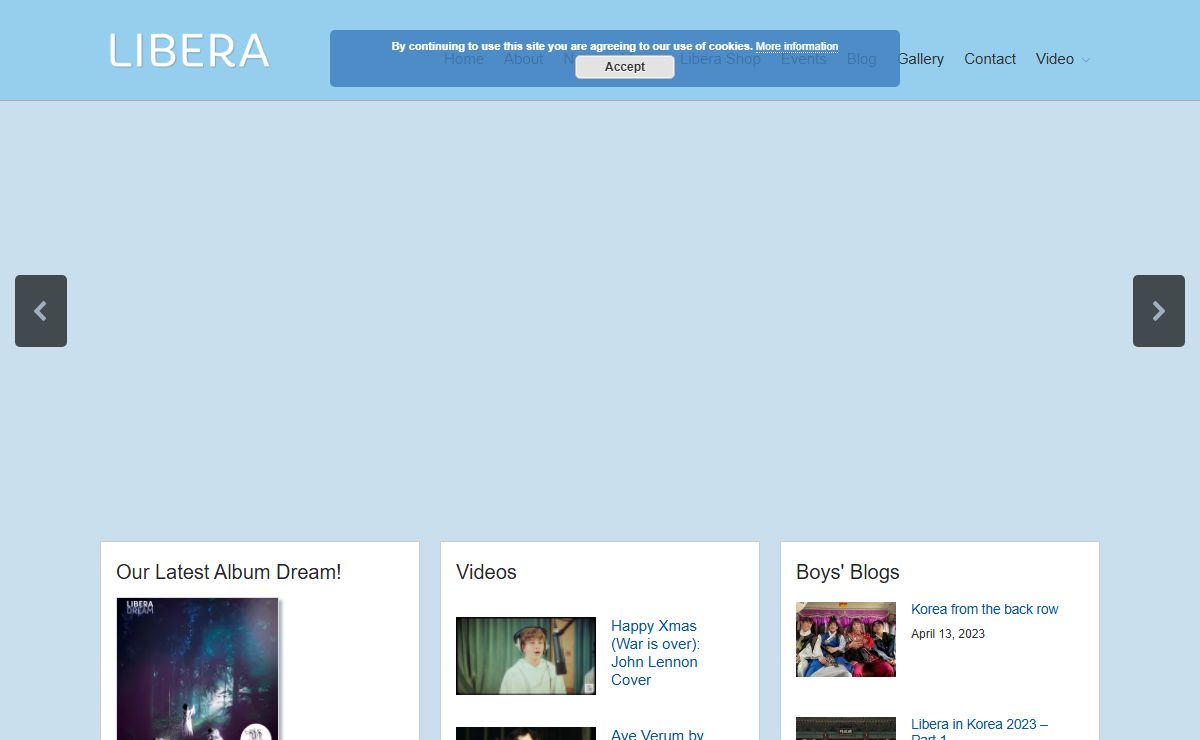Expand the Video dropdown menu
Viewport: 1200px width, 740px height.
tap(1062, 59)
